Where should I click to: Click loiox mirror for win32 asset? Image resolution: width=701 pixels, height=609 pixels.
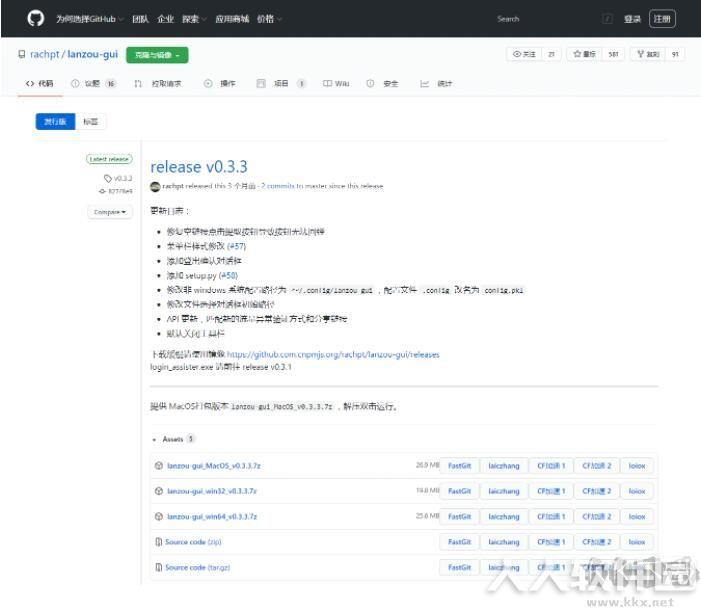637,491
